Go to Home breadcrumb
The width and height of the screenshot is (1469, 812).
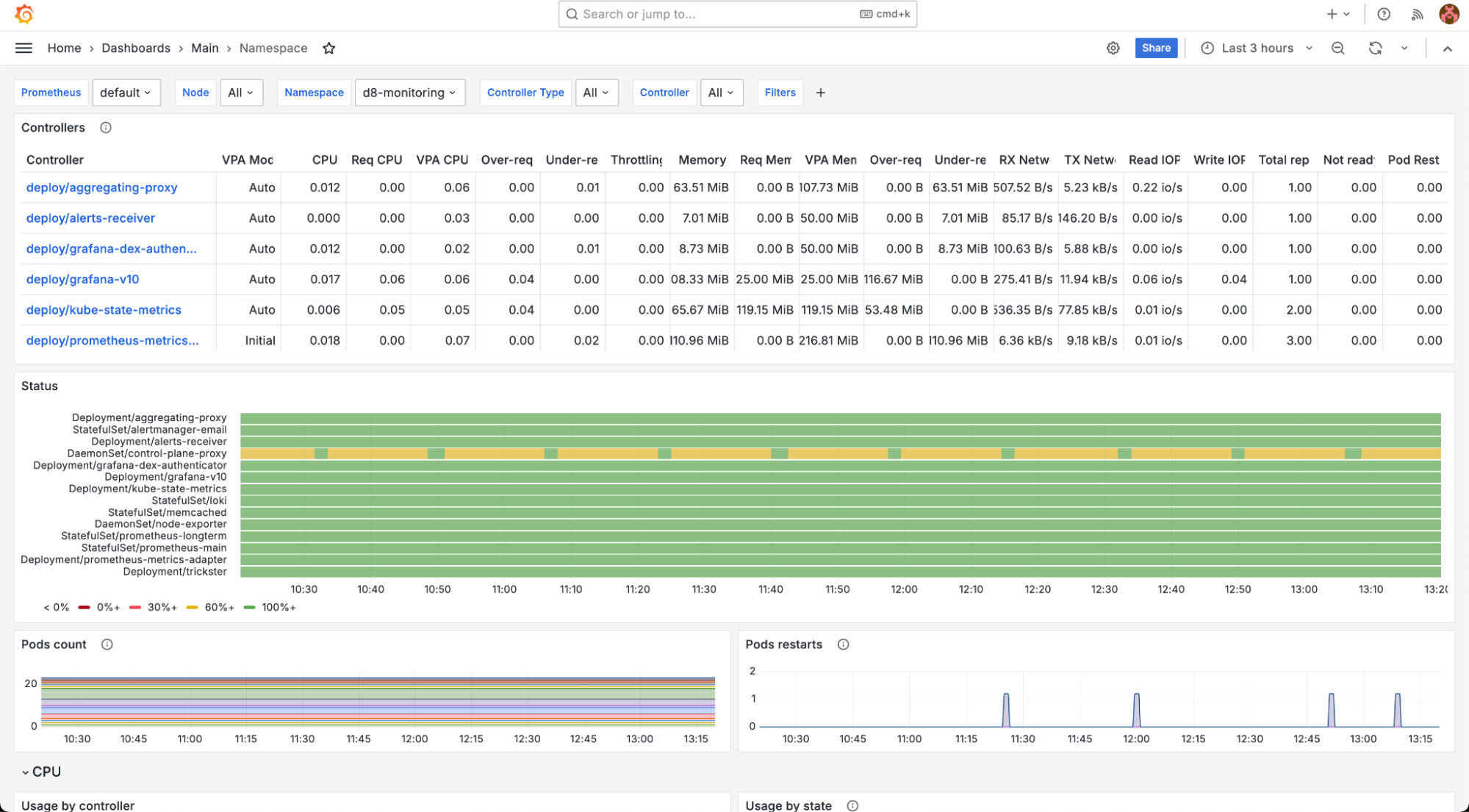tap(64, 48)
